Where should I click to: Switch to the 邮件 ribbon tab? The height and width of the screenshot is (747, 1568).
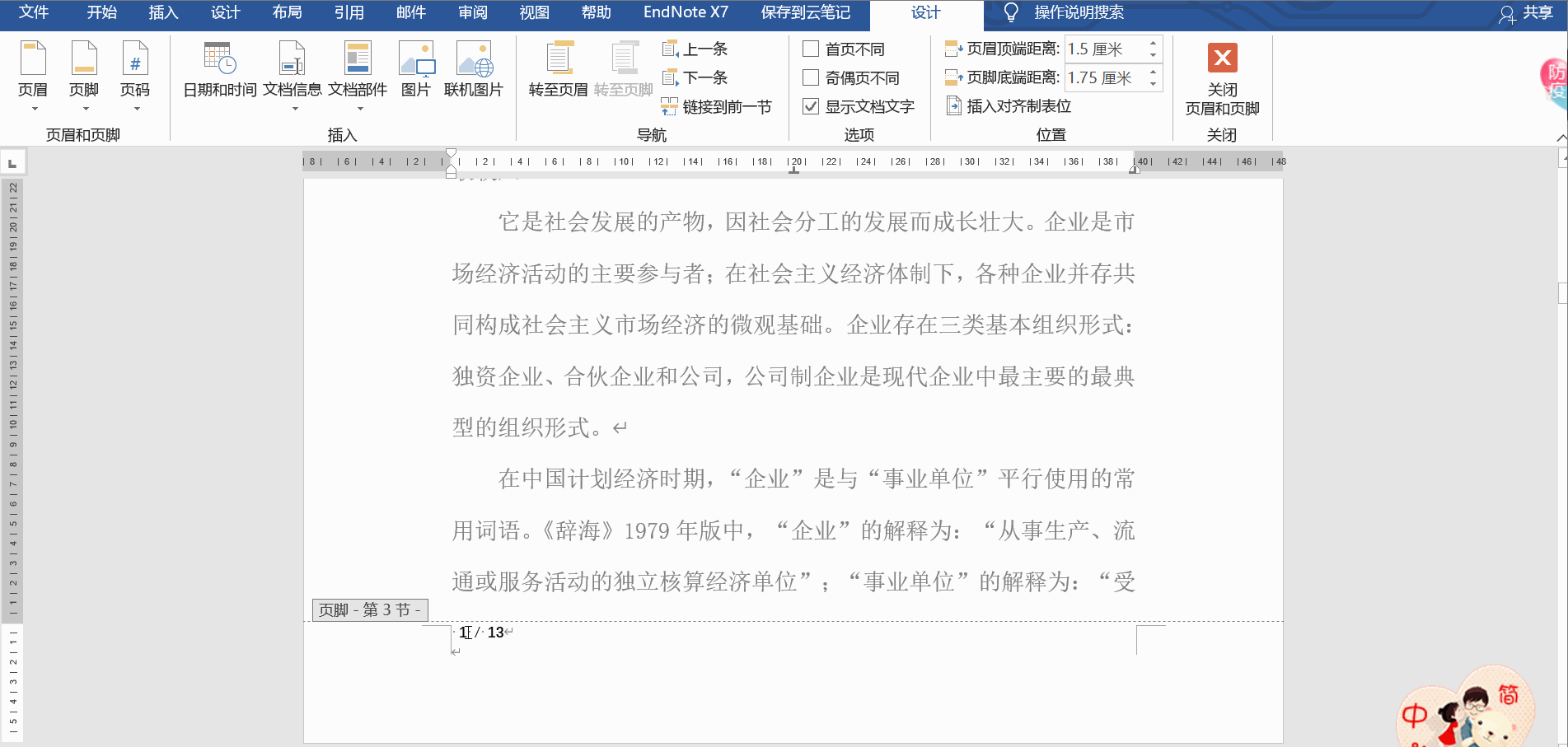410,12
